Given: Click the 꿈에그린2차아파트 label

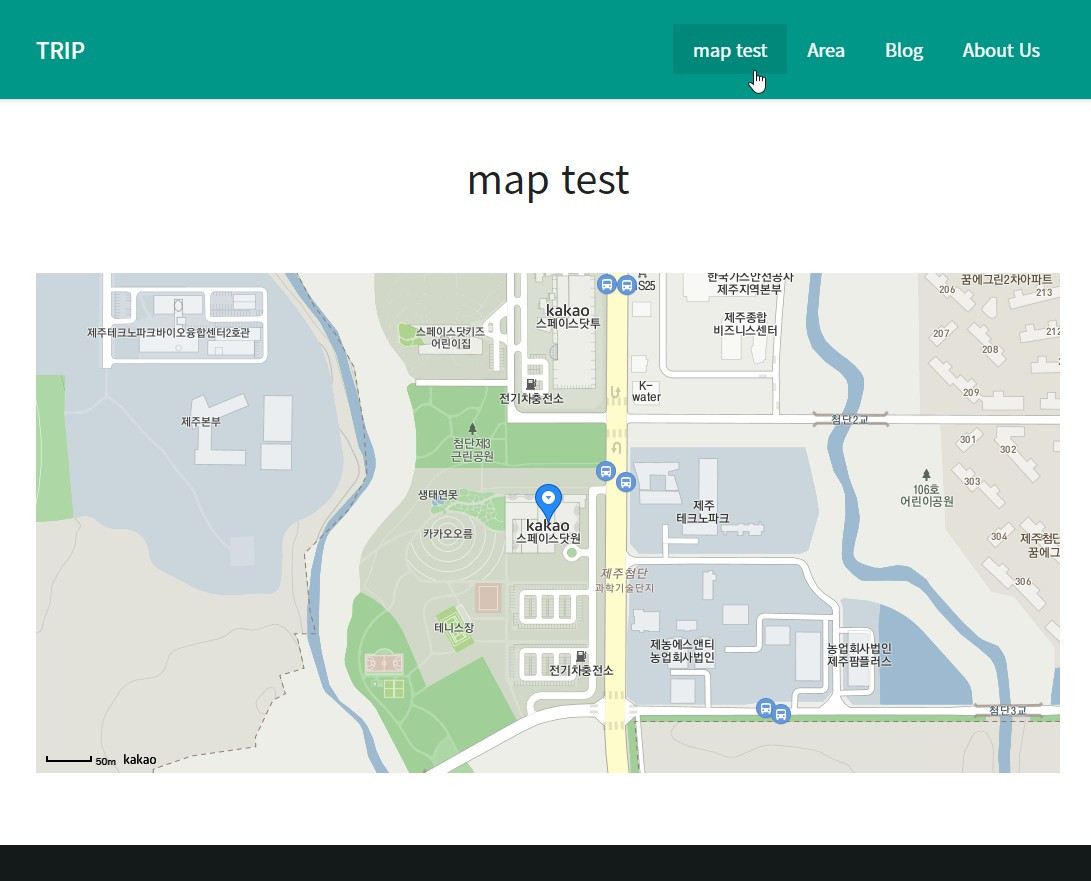Looking at the screenshot, I should click(x=1006, y=279).
